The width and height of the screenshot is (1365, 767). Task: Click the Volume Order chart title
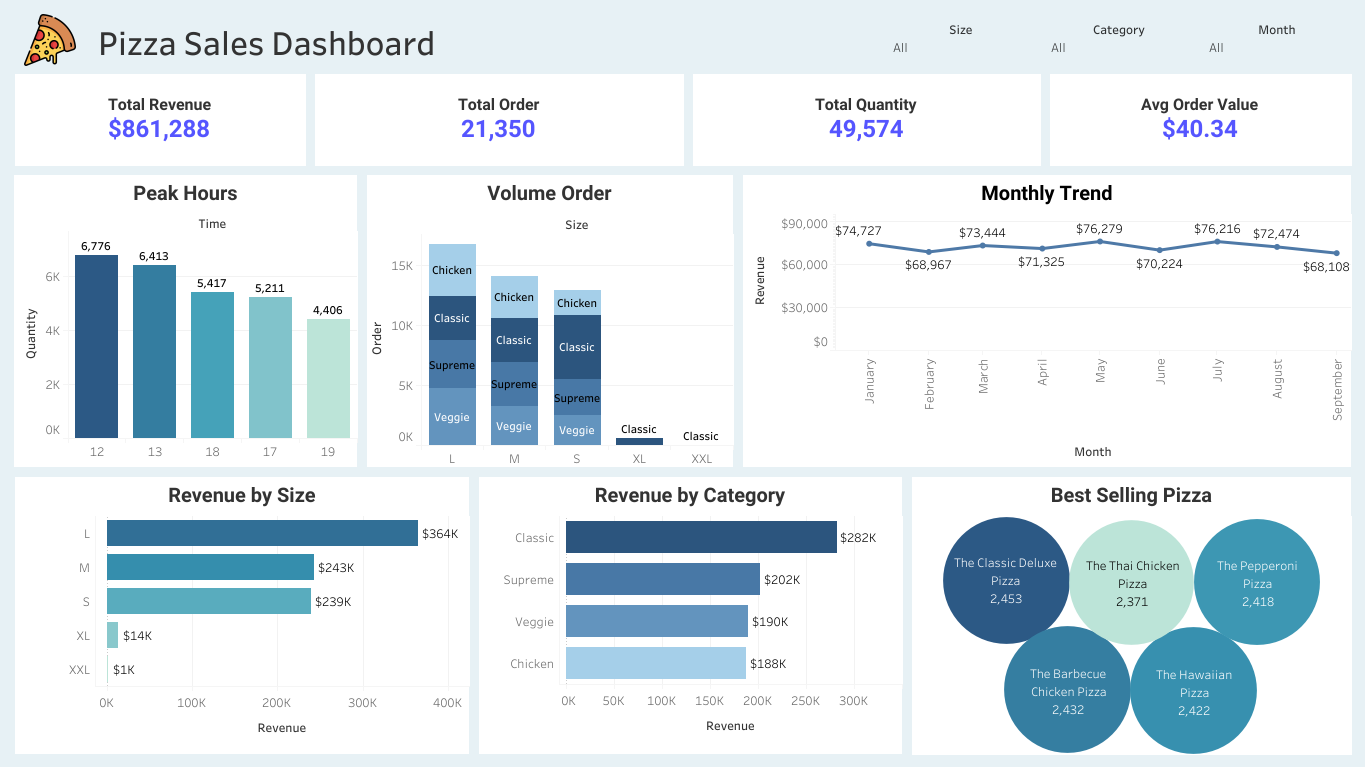pos(549,193)
